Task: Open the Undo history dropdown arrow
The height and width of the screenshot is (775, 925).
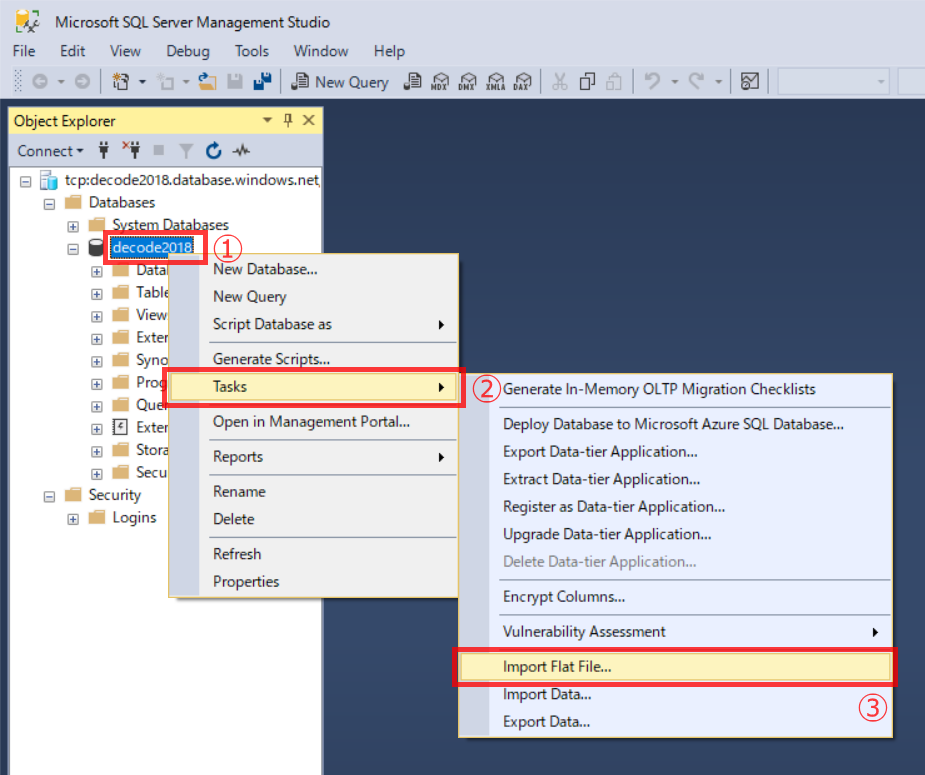Action: coord(674,82)
